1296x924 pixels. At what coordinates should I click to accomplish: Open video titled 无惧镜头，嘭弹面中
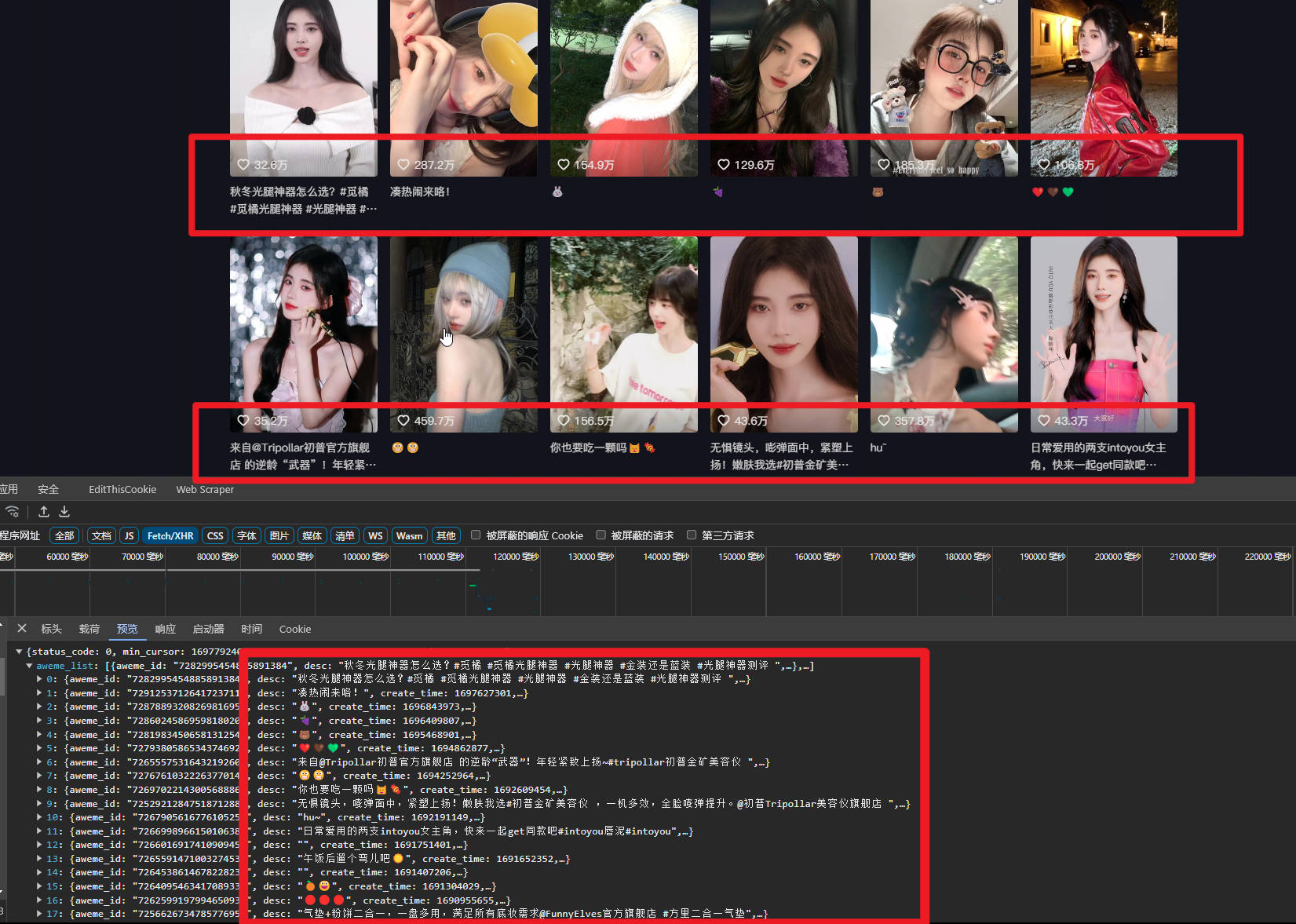click(782, 456)
